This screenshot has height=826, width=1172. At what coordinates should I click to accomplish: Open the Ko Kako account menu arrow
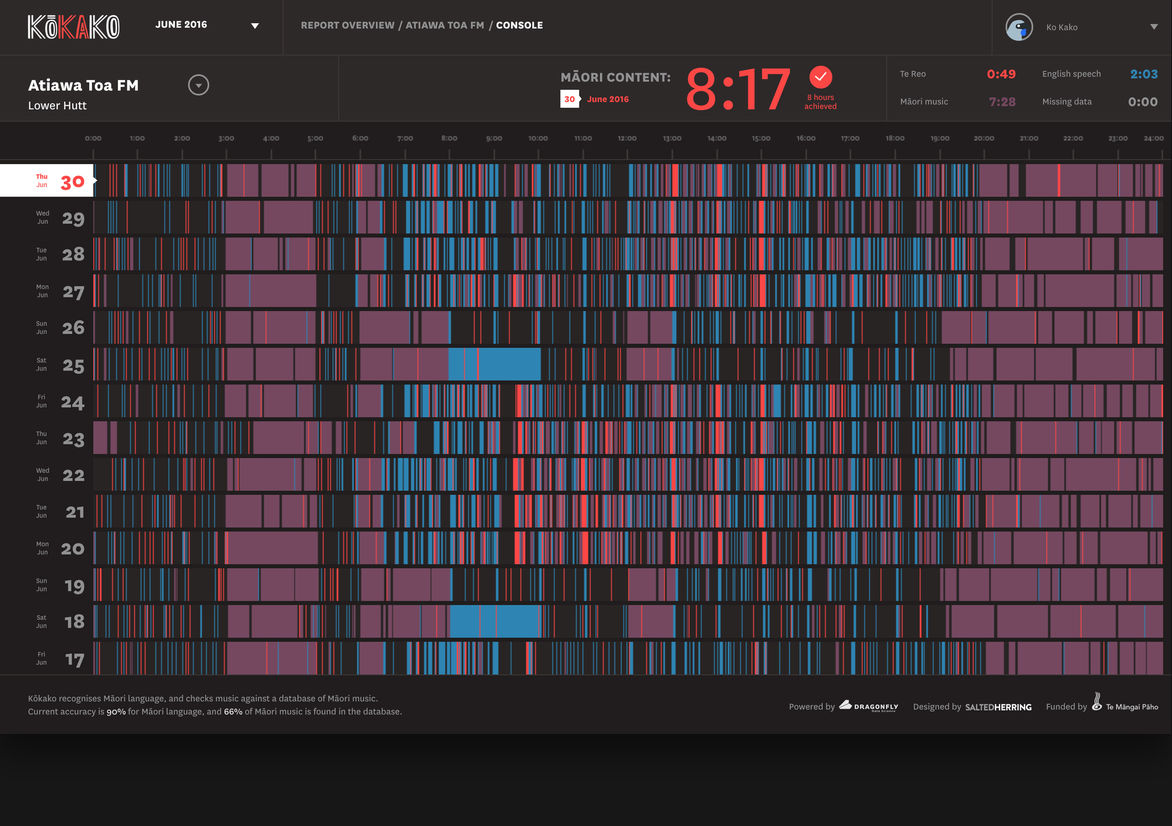1154,27
